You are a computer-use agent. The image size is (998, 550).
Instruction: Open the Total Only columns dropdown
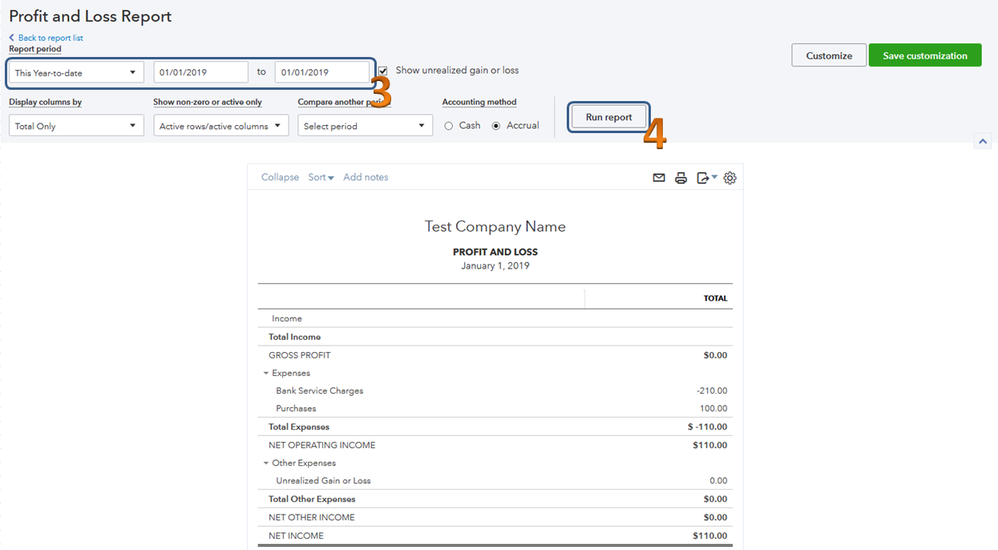(x=76, y=126)
